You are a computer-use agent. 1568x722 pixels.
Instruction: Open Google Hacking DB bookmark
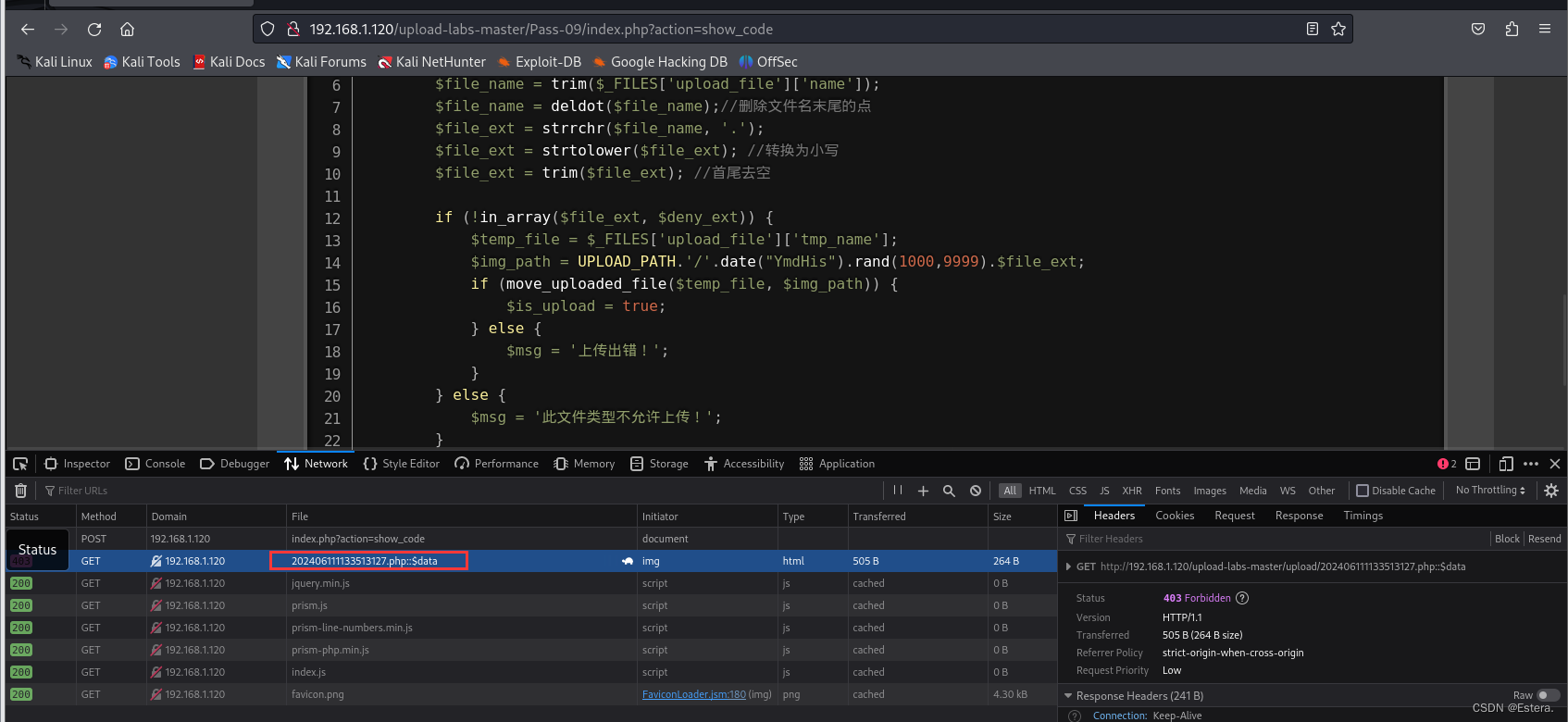pos(660,62)
